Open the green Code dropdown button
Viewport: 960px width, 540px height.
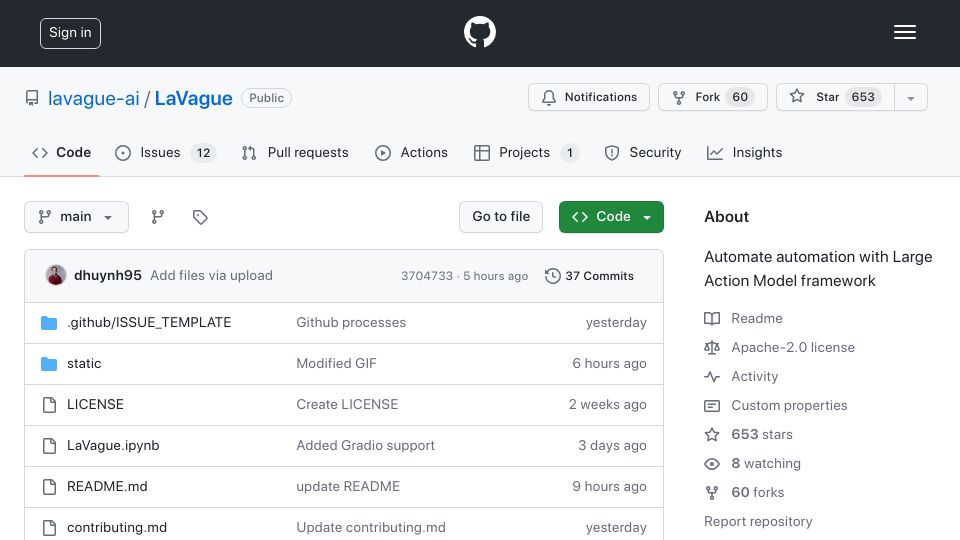pos(611,217)
